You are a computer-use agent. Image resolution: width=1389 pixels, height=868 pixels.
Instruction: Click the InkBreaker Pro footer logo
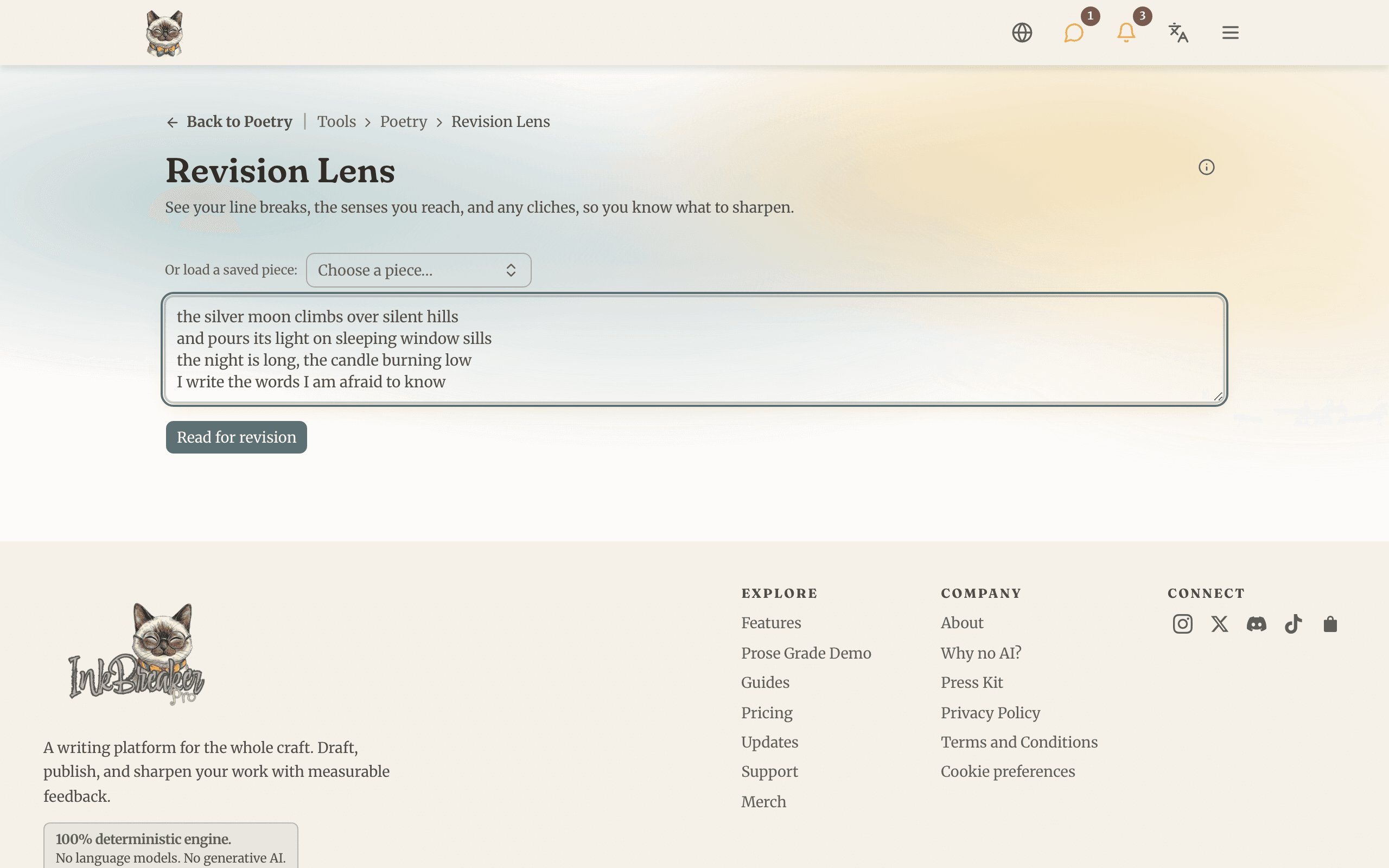coord(137,654)
